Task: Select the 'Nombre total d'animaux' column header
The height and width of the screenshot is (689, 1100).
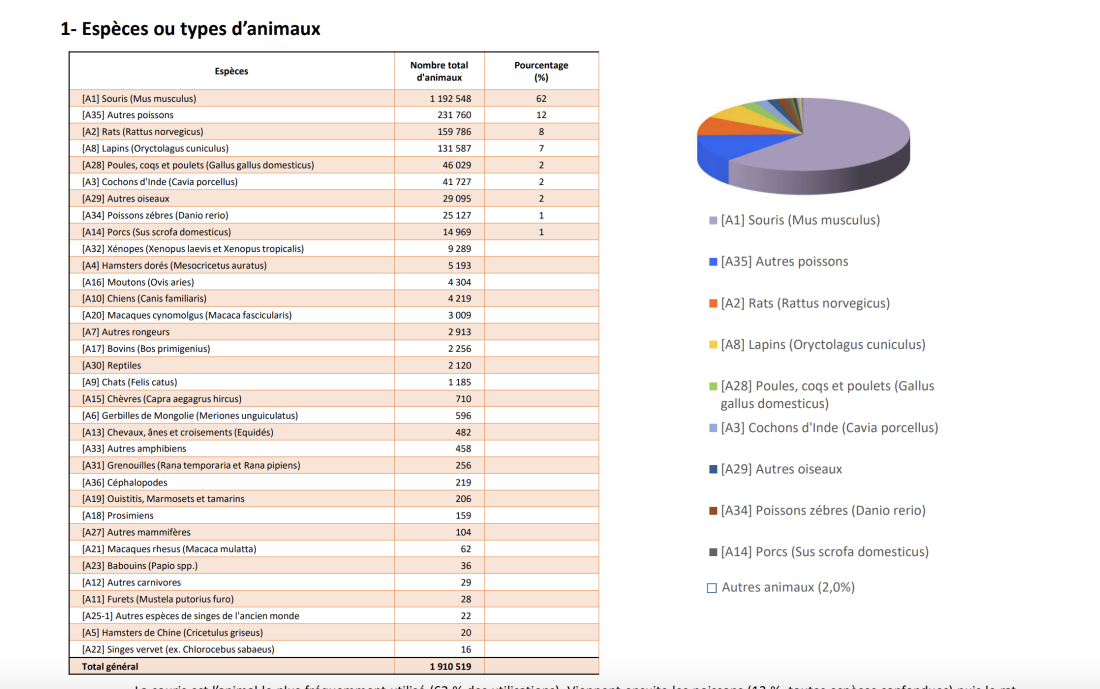Action: tap(439, 71)
